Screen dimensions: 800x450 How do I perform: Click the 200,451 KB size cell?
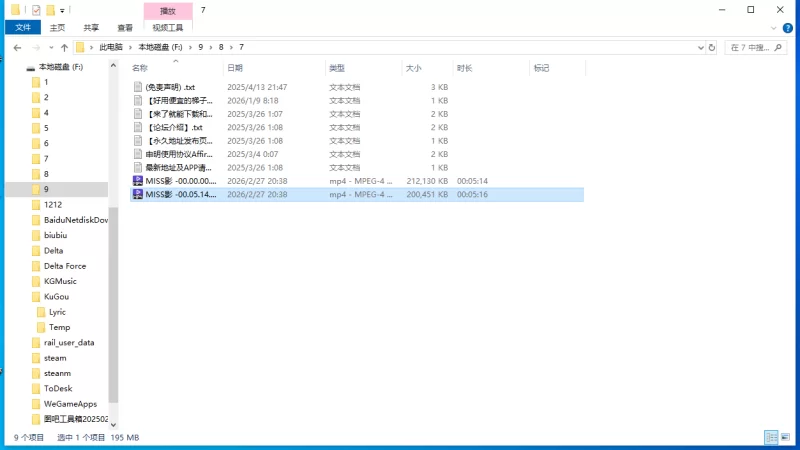coord(427,194)
